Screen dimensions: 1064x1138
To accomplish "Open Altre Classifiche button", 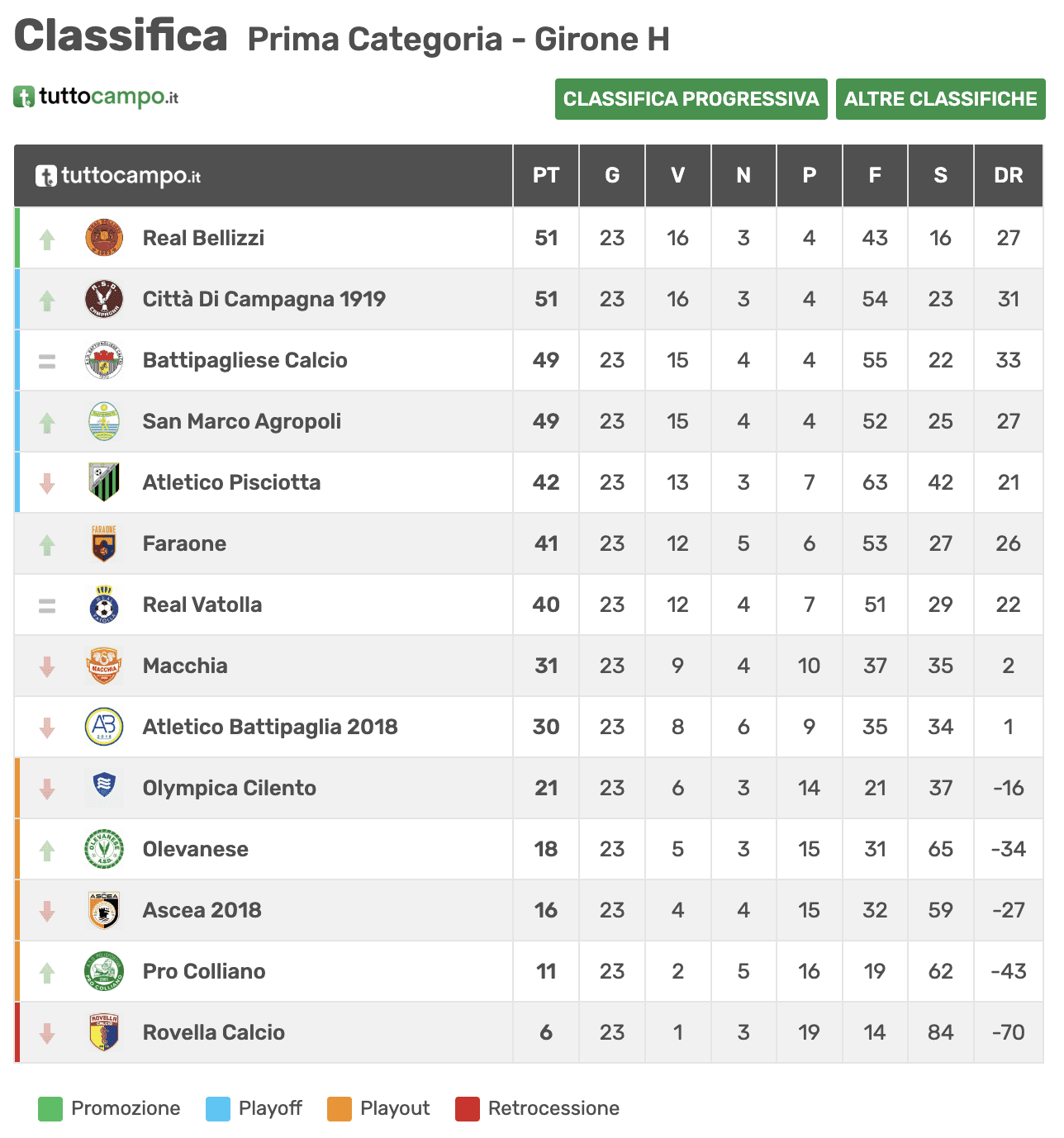I will (x=940, y=99).
